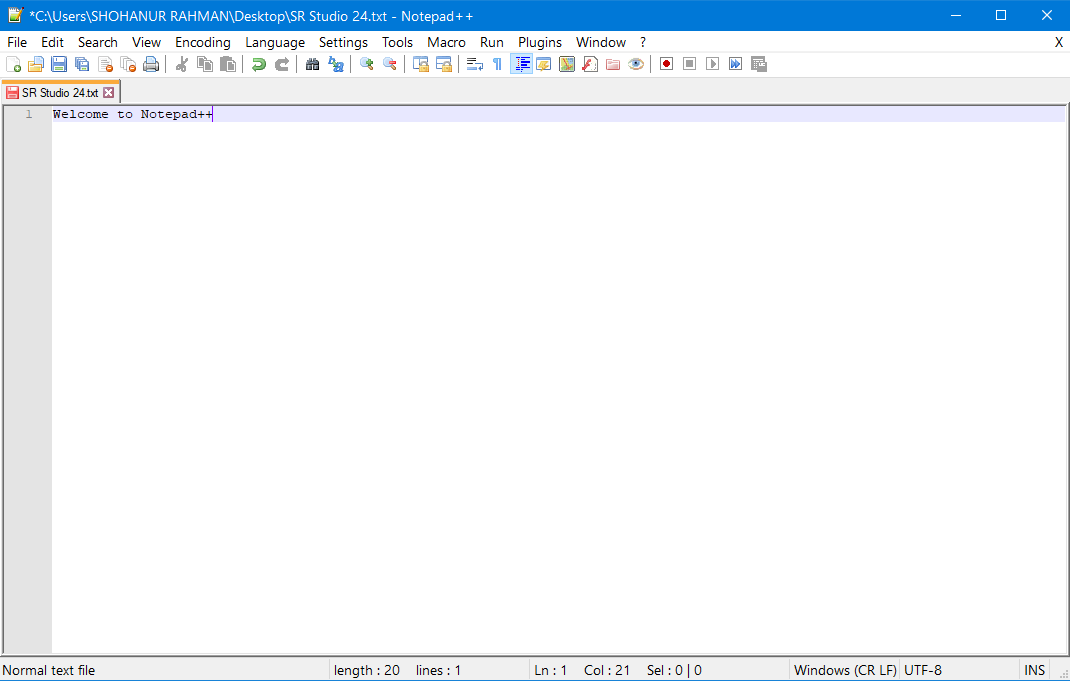
Task: Start macro recording with red dot
Action: point(667,64)
